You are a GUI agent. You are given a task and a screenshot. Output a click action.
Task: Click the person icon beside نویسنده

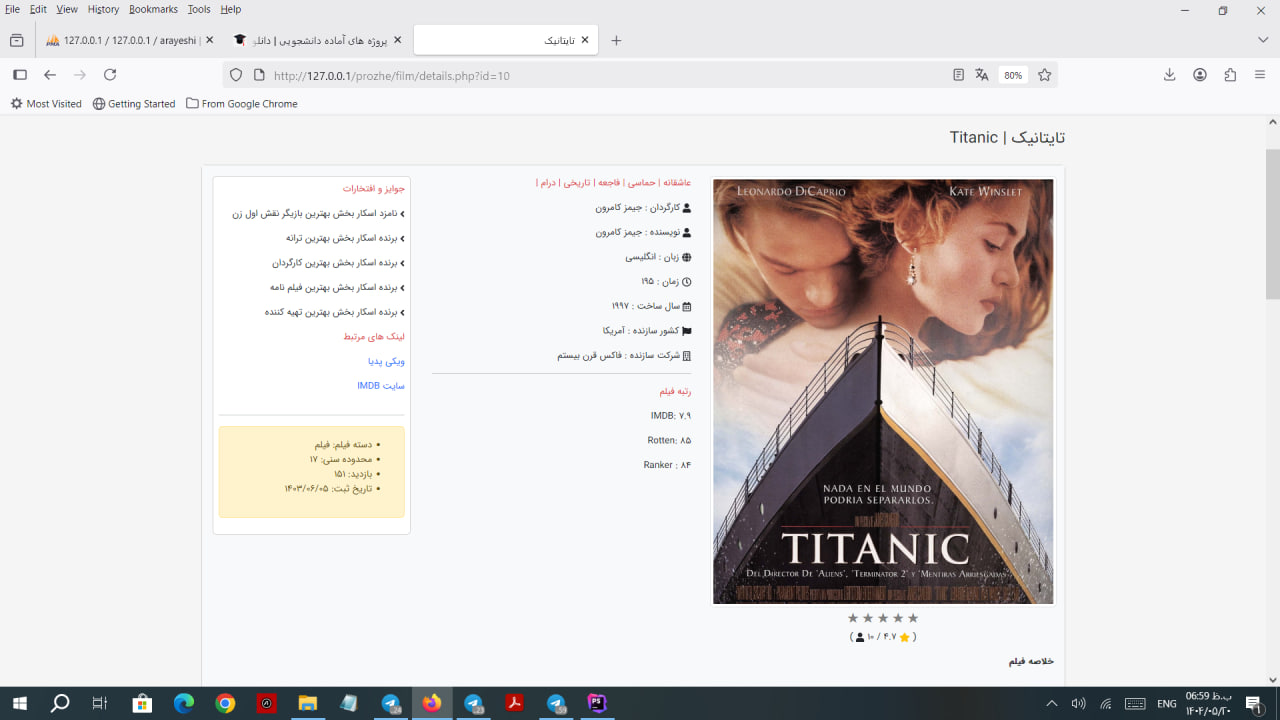pyautogui.click(x=686, y=232)
